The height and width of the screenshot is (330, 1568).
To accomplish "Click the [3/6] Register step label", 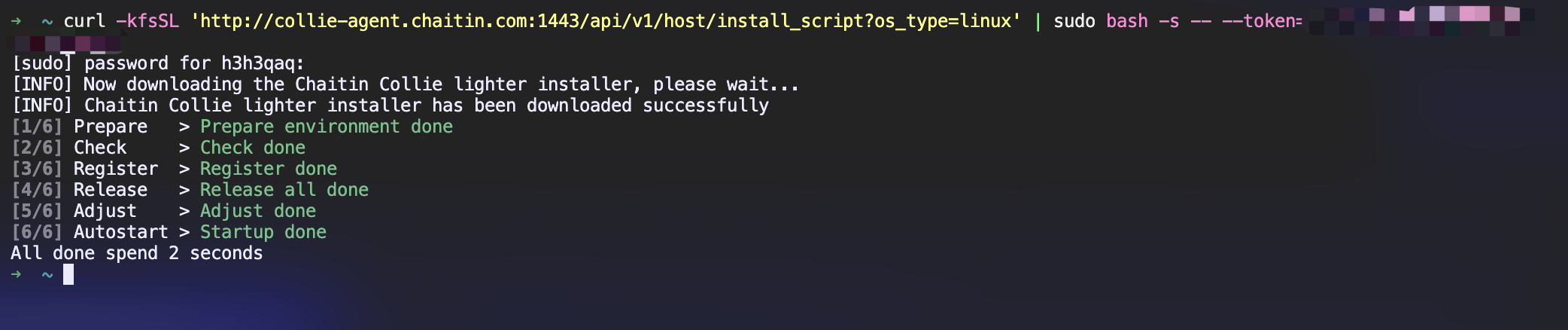I will click(85, 169).
